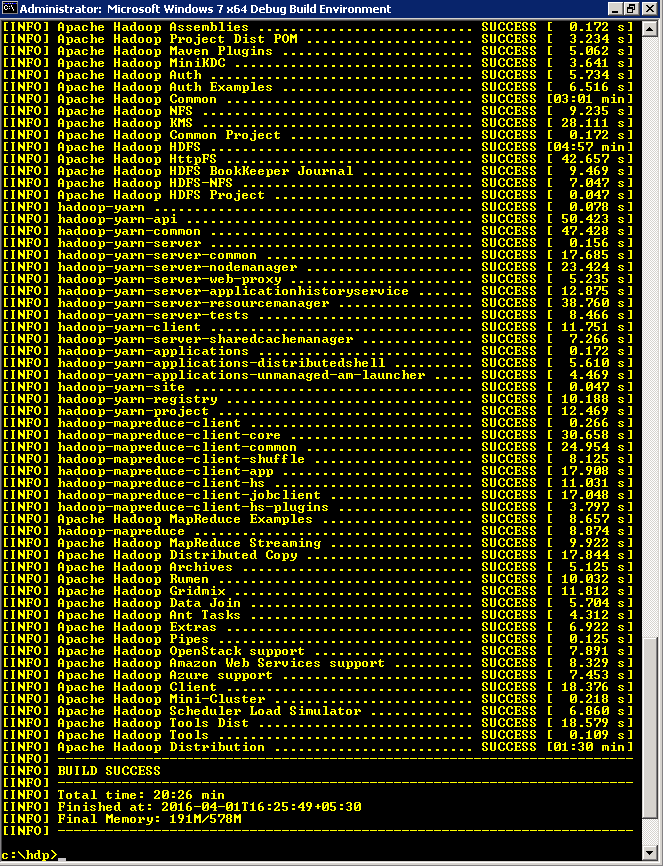Click 'Total time: 20:26 min' text
Viewport: 663px width, 866px height.
(141, 795)
